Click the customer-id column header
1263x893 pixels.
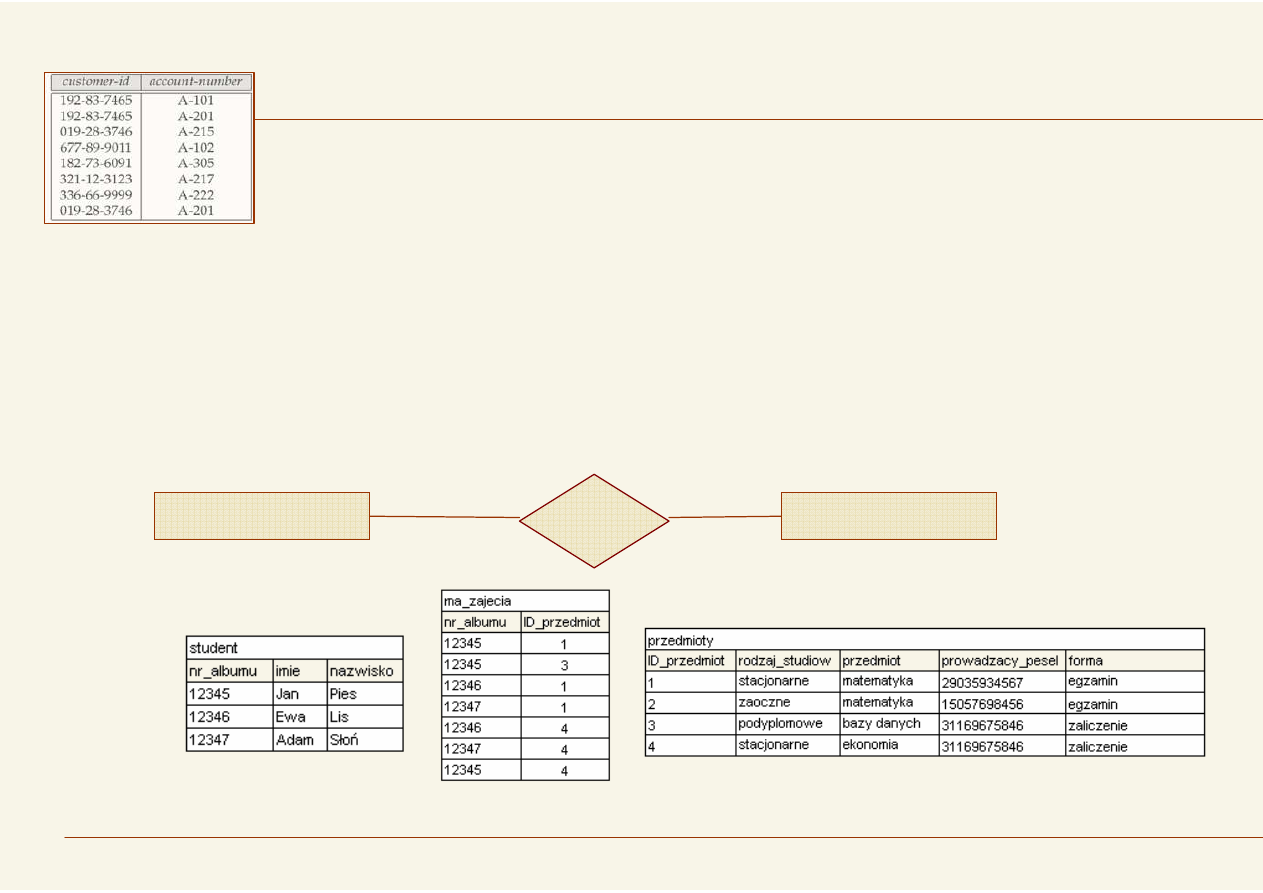point(96,81)
